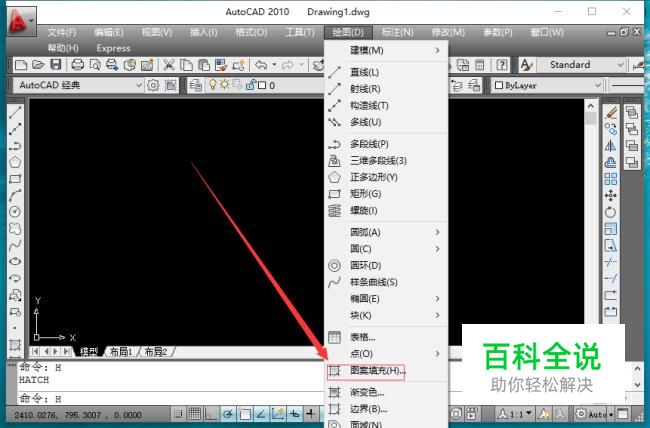Click the Erase tool in Modify toolbar
The width and height of the screenshot is (650, 428).
611,112
